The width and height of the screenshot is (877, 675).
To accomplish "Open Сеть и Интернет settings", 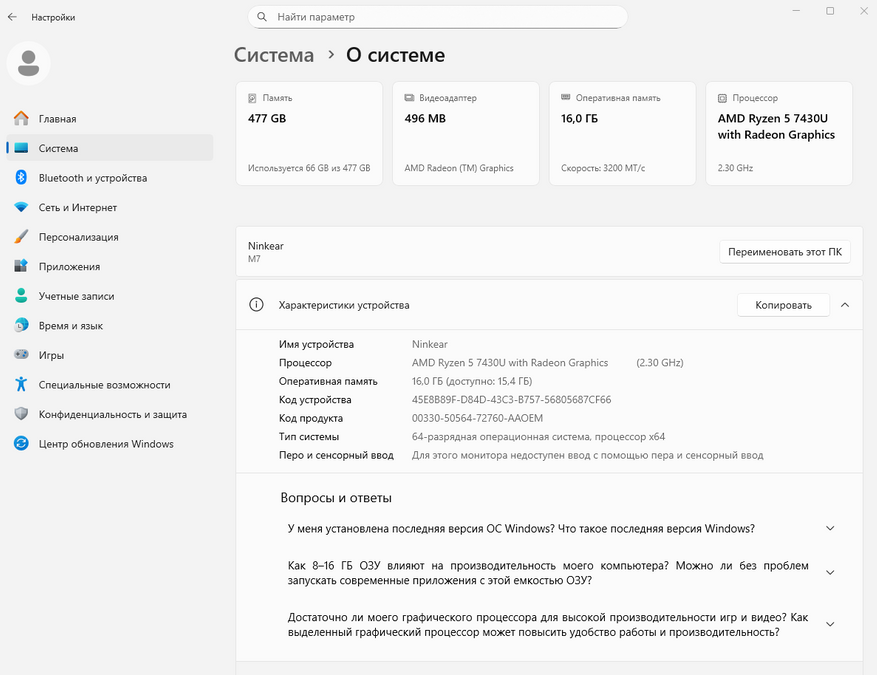I will [x=78, y=208].
